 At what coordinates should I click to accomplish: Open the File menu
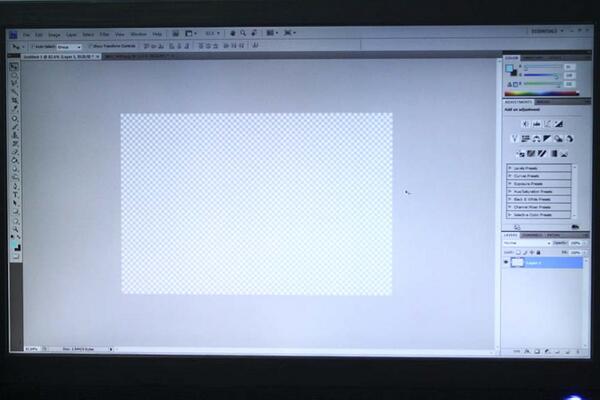[x=26, y=35]
